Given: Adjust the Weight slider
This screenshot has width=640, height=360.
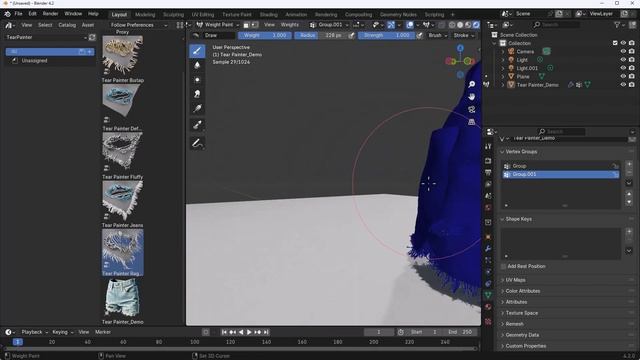Looking at the screenshot, I should [264, 36].
